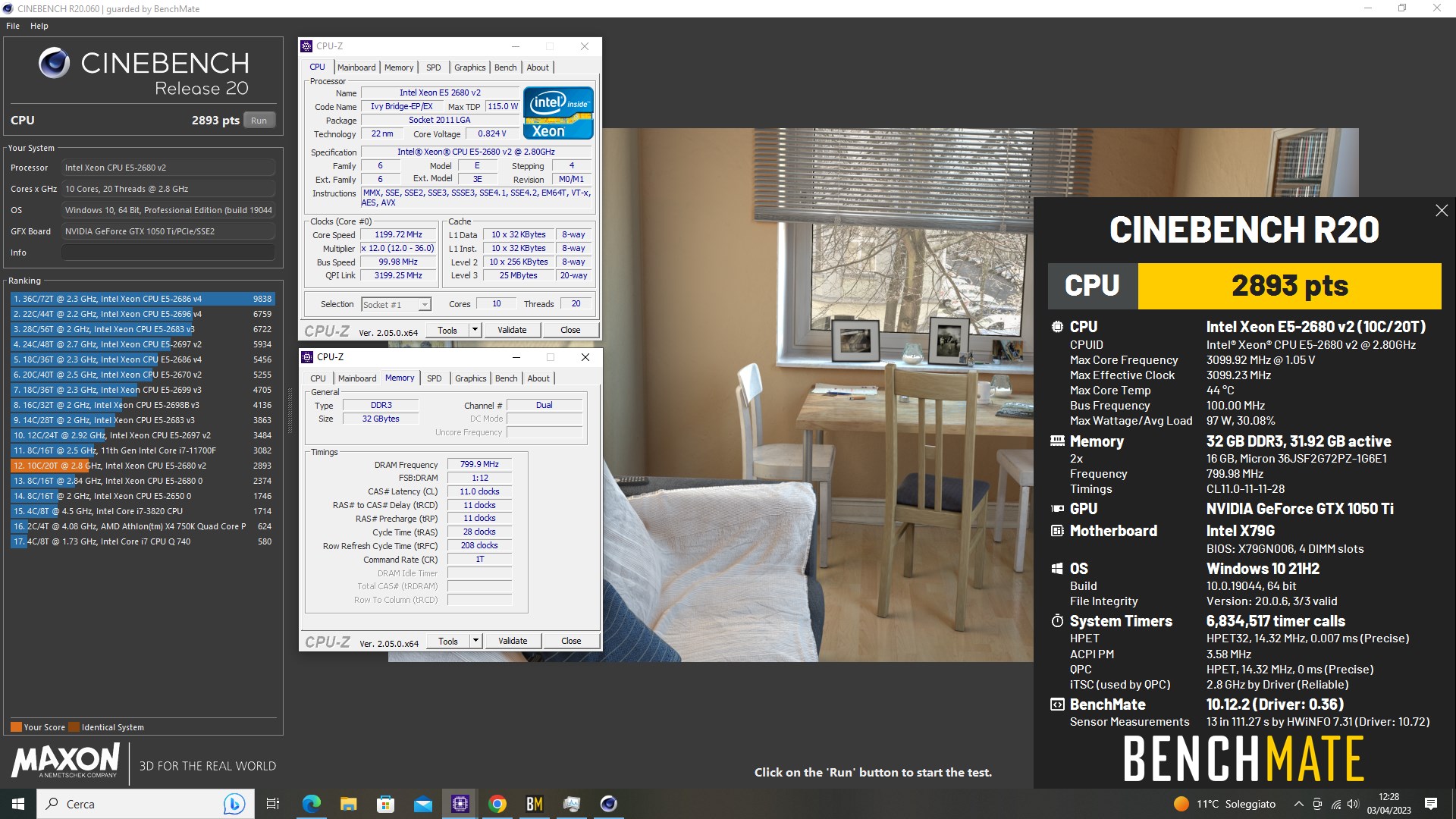Image resolution: width=1456 pixels, height=819 pixels.
Task: Expand Tools dropdown arrow in lower CPU-Z
Action: pos(476,641)
